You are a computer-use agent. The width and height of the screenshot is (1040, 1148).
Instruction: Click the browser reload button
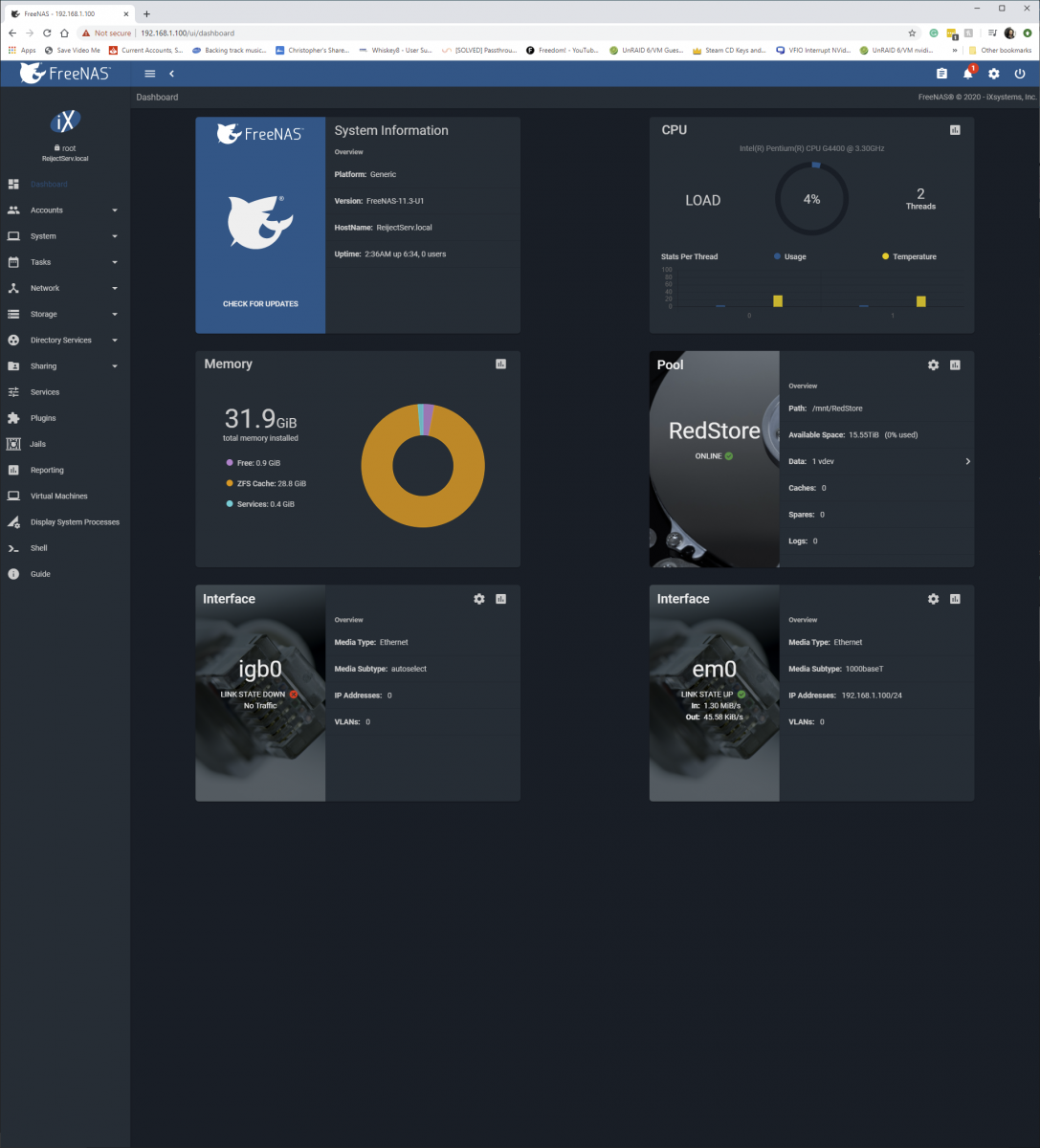tap(47, 33)
